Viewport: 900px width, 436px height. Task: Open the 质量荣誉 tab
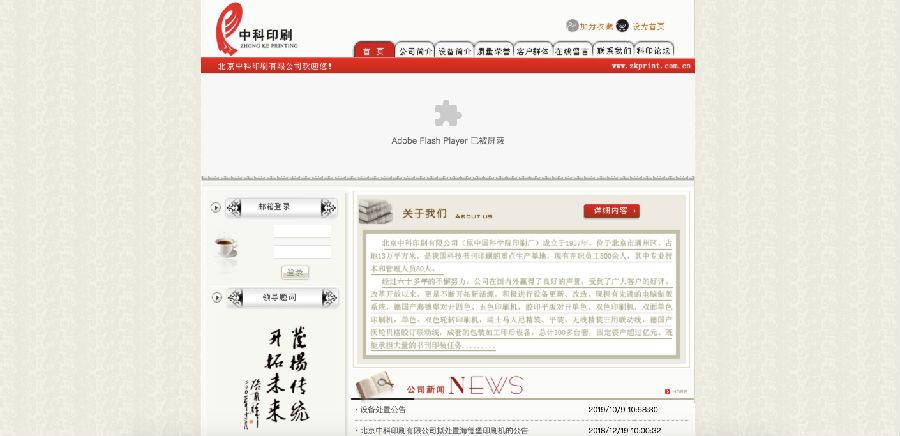(x=494, y=50)
